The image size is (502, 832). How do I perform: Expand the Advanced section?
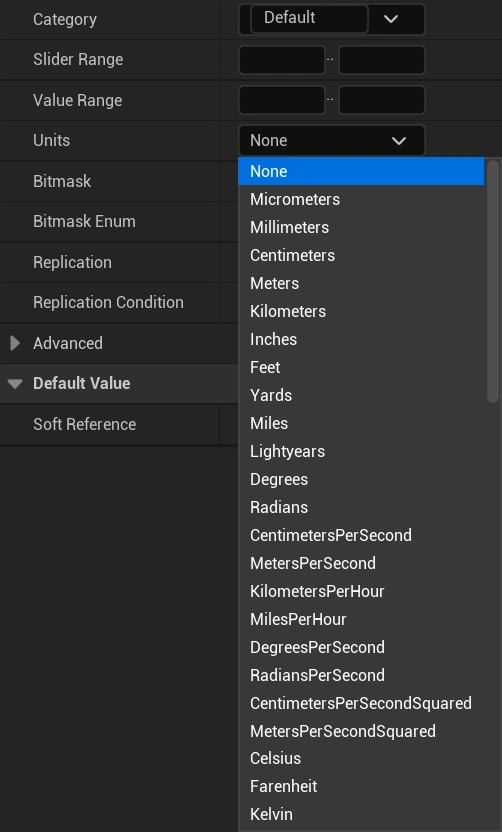coord(15,343)
